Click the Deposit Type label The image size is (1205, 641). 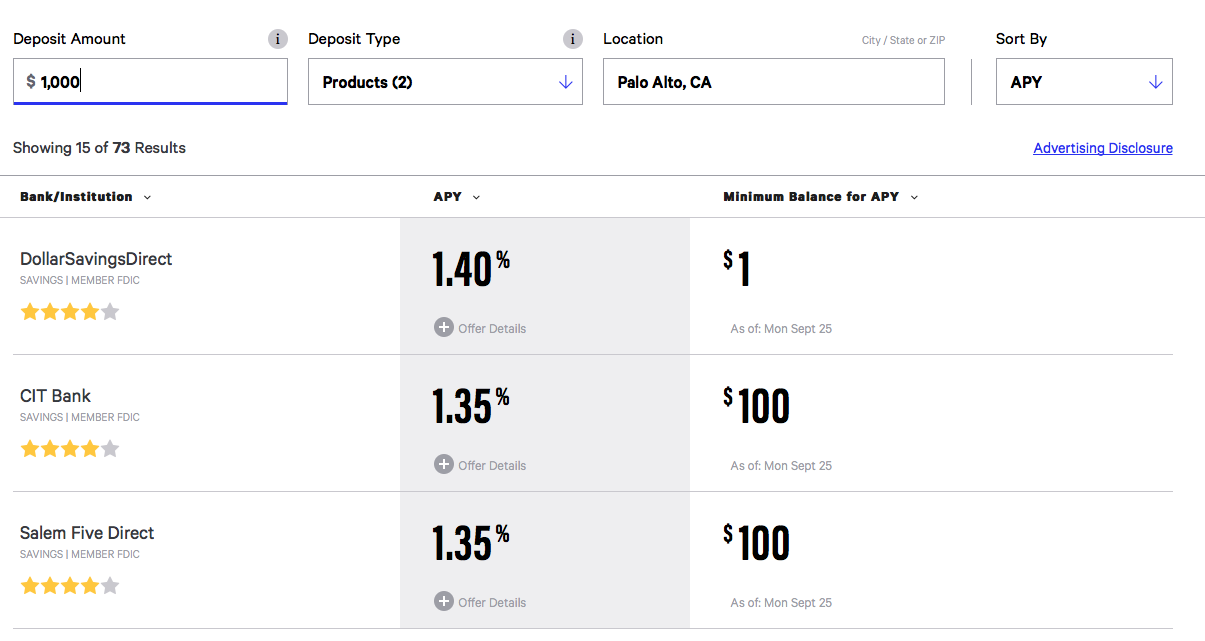point(354,39)
